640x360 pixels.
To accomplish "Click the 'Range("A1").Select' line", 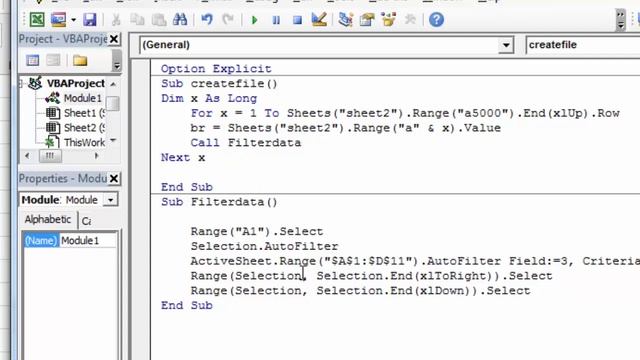I will click(256, 231).
